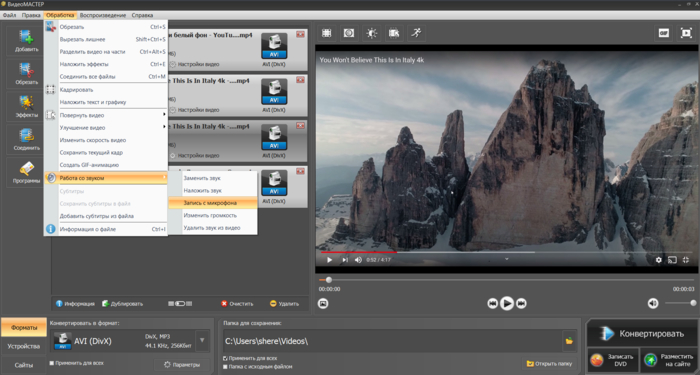Switch to the Устройства tab

coord(23,346)
